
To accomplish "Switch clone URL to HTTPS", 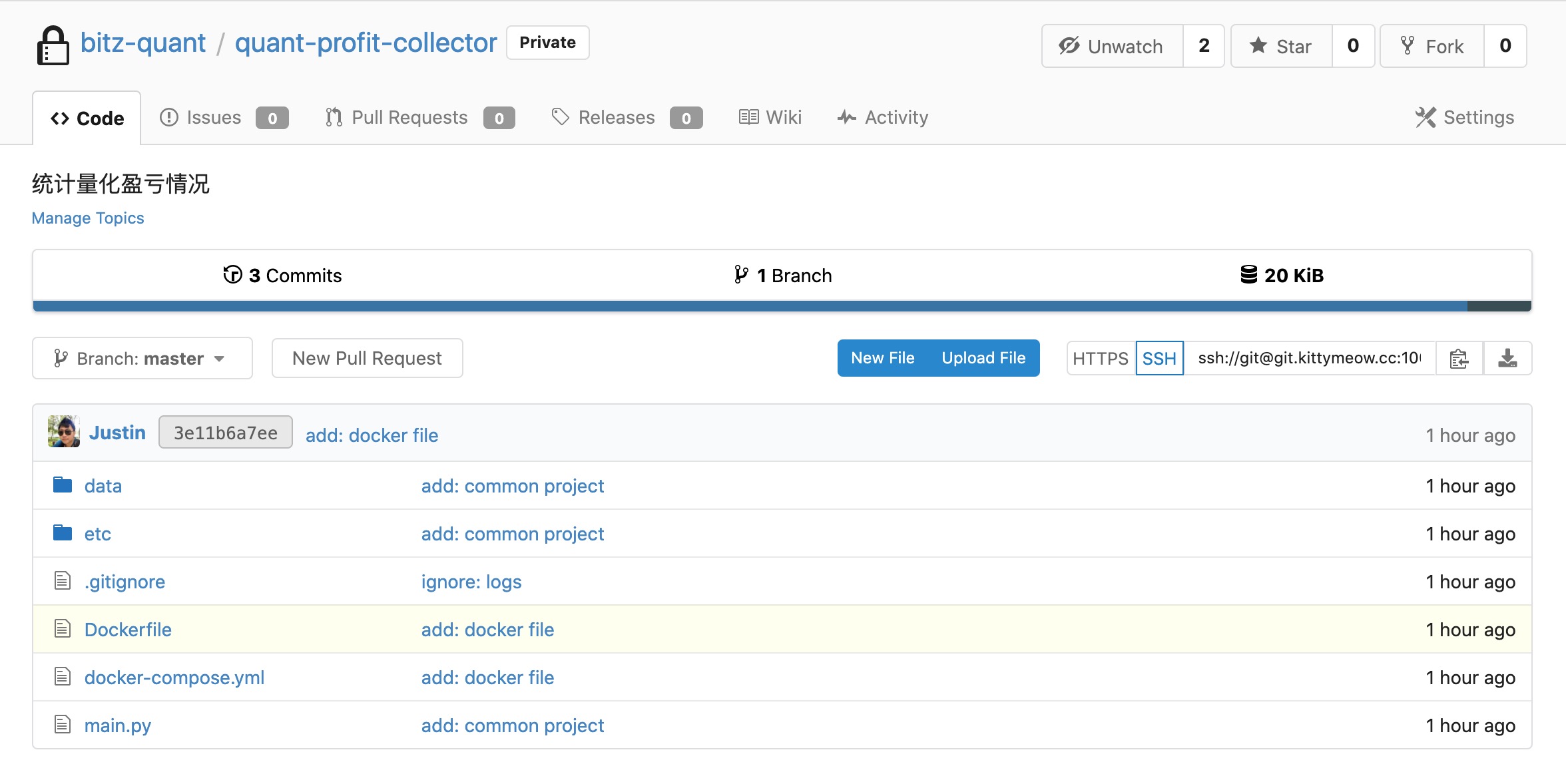I will 1100,359.
